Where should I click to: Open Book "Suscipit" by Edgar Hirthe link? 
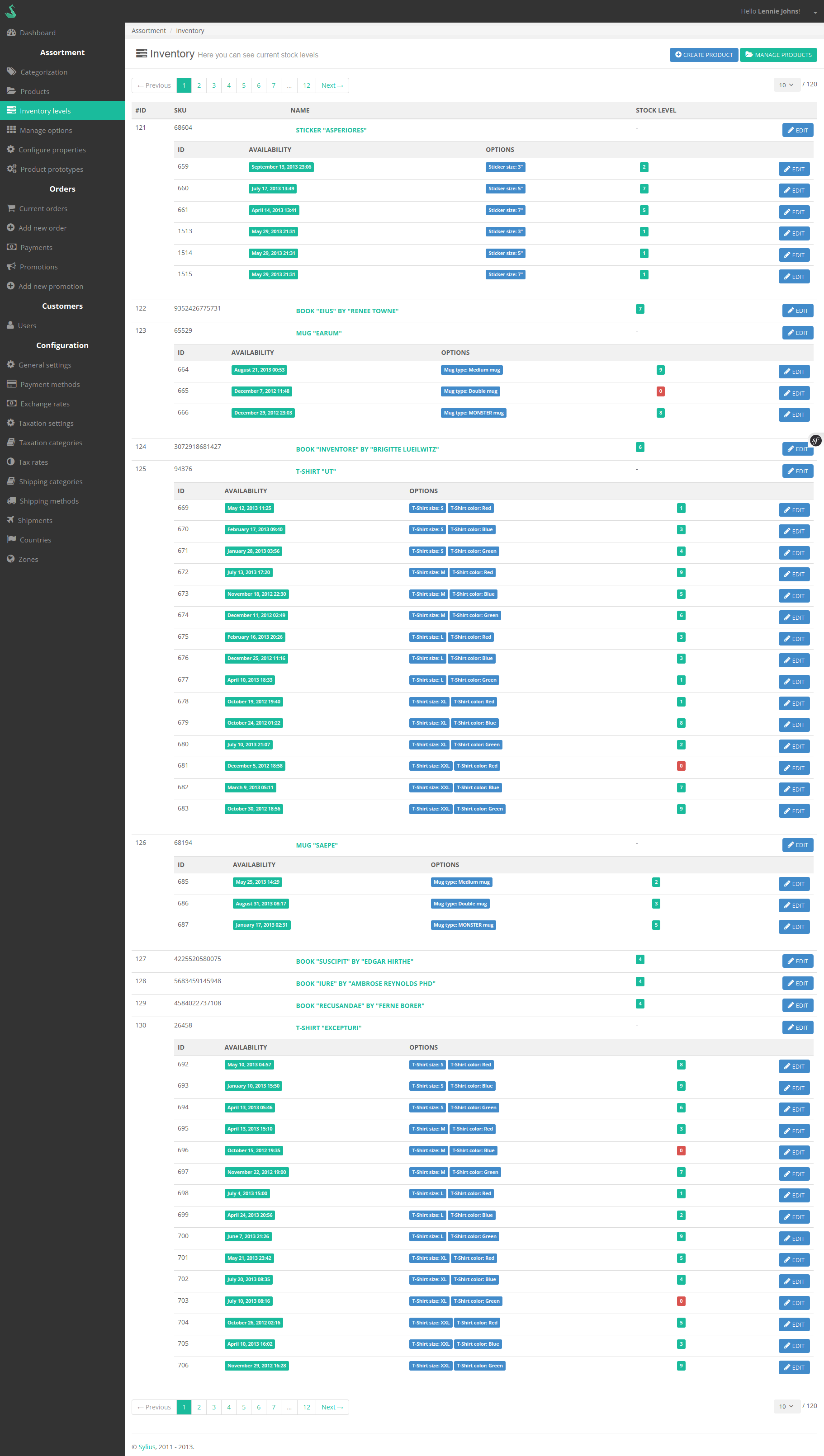[354, 961]
